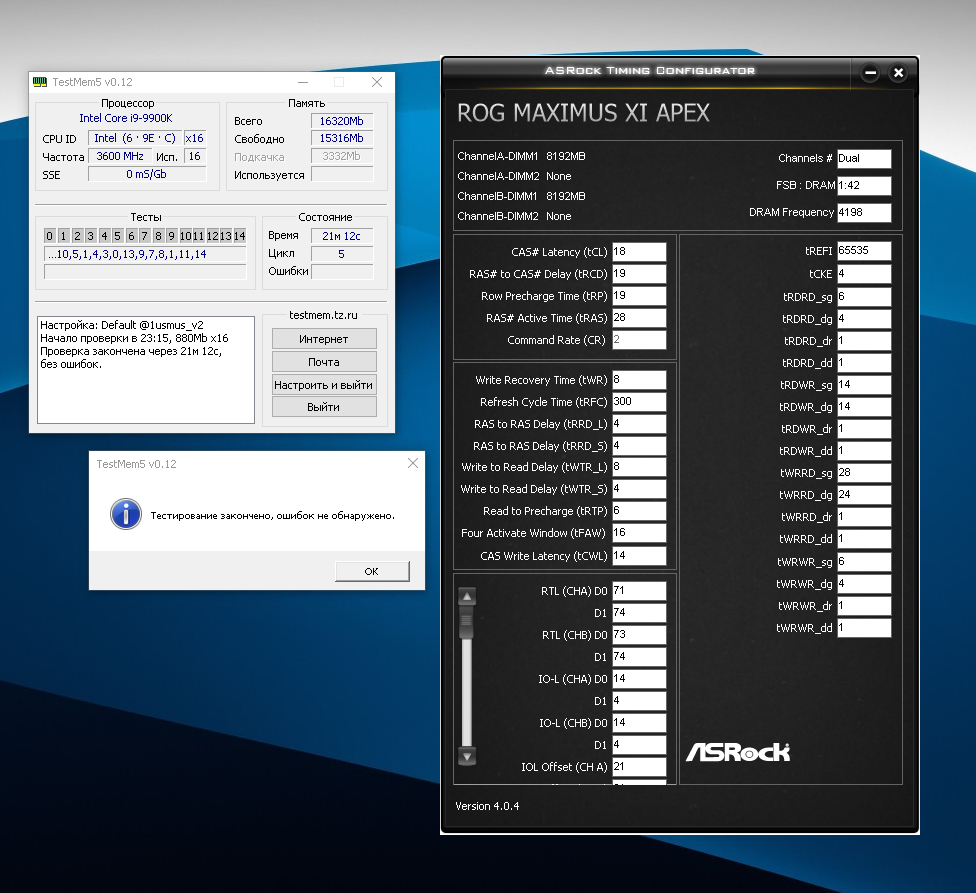Click the DRAM Frequency field

click(864, 212)
